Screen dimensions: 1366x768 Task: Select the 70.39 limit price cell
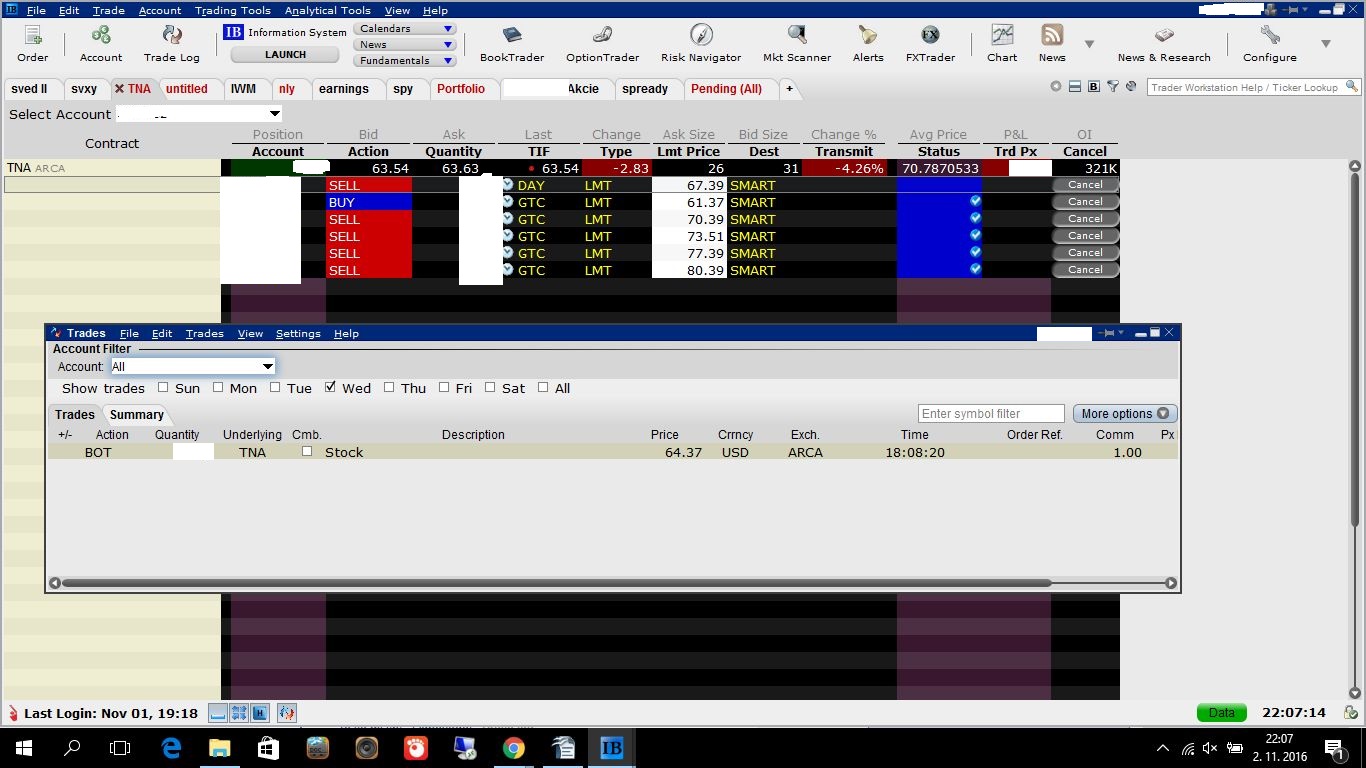689,219
